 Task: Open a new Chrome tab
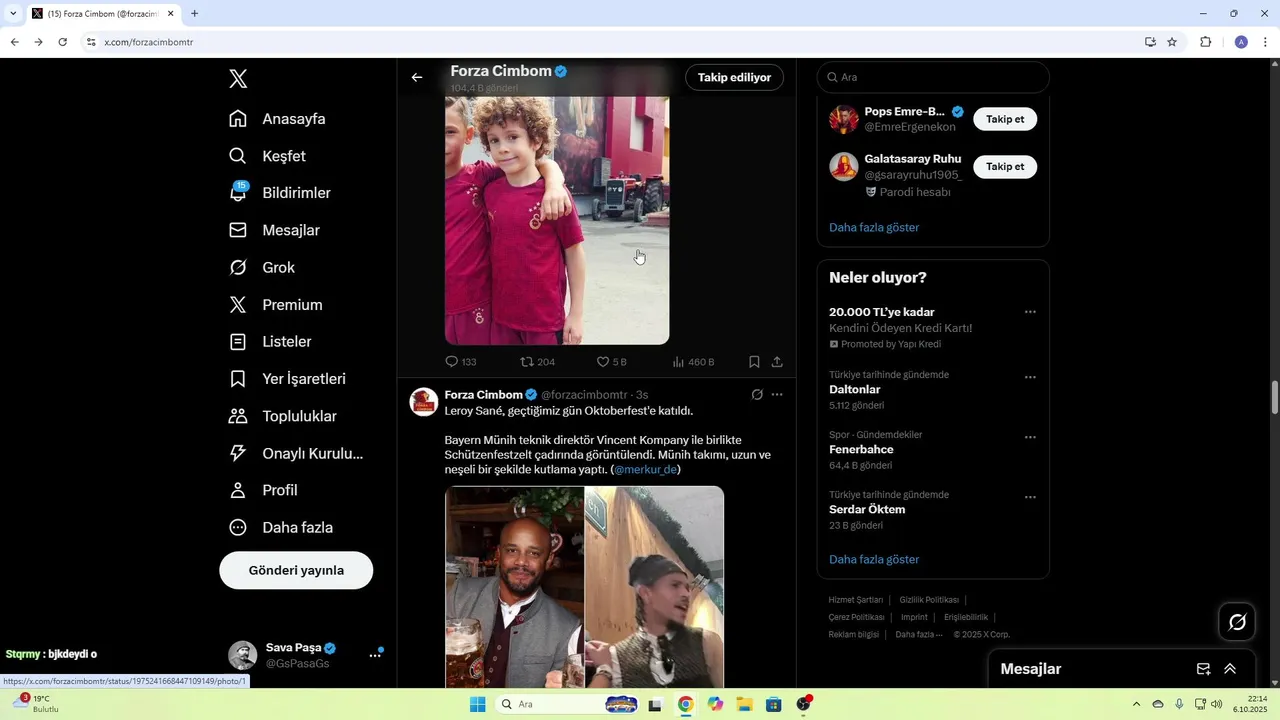194,14
